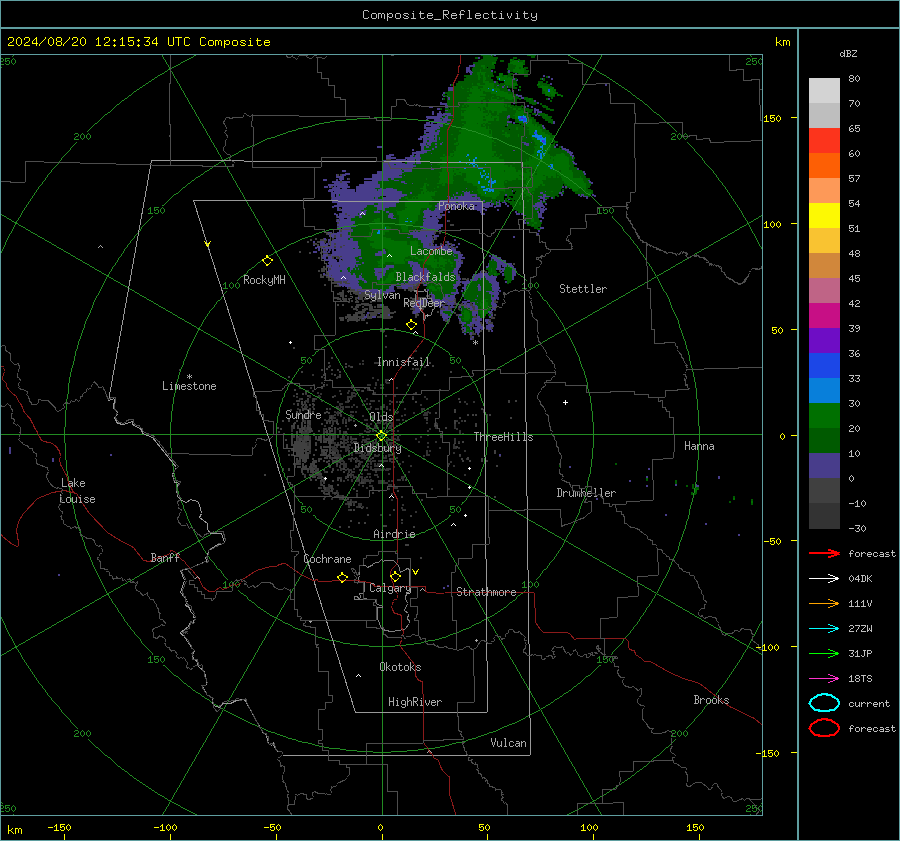This screenshot has height=841, width=900.
Task: Click the white 04DK arrow icon
Action: pos(824,579)
